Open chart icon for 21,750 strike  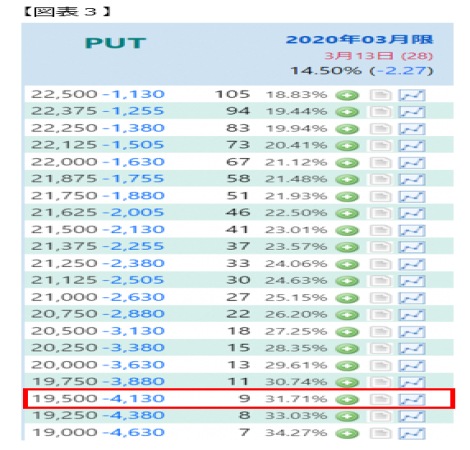(x=412, y=197)
